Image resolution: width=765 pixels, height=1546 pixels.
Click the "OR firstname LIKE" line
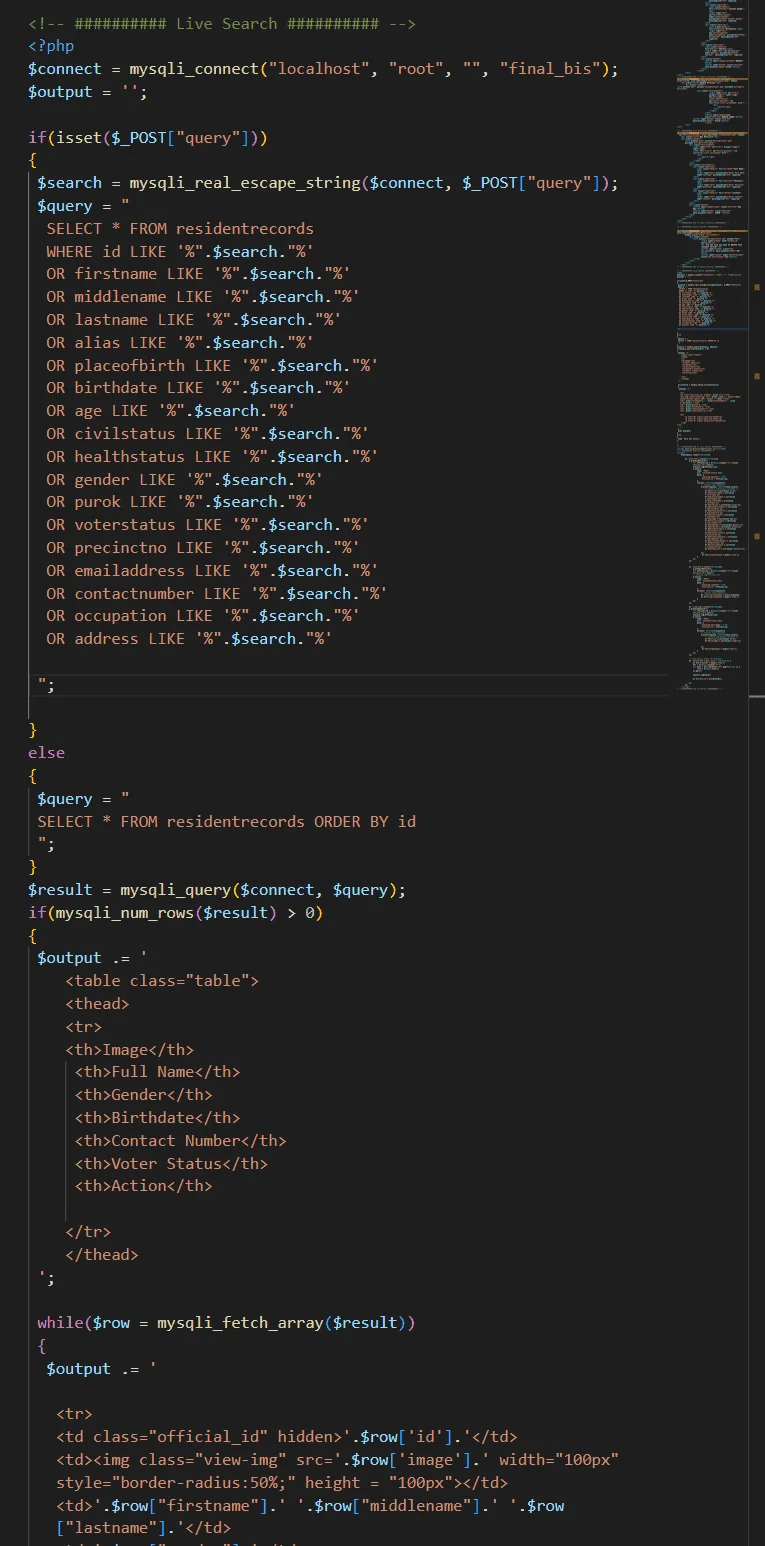point(198,274)
